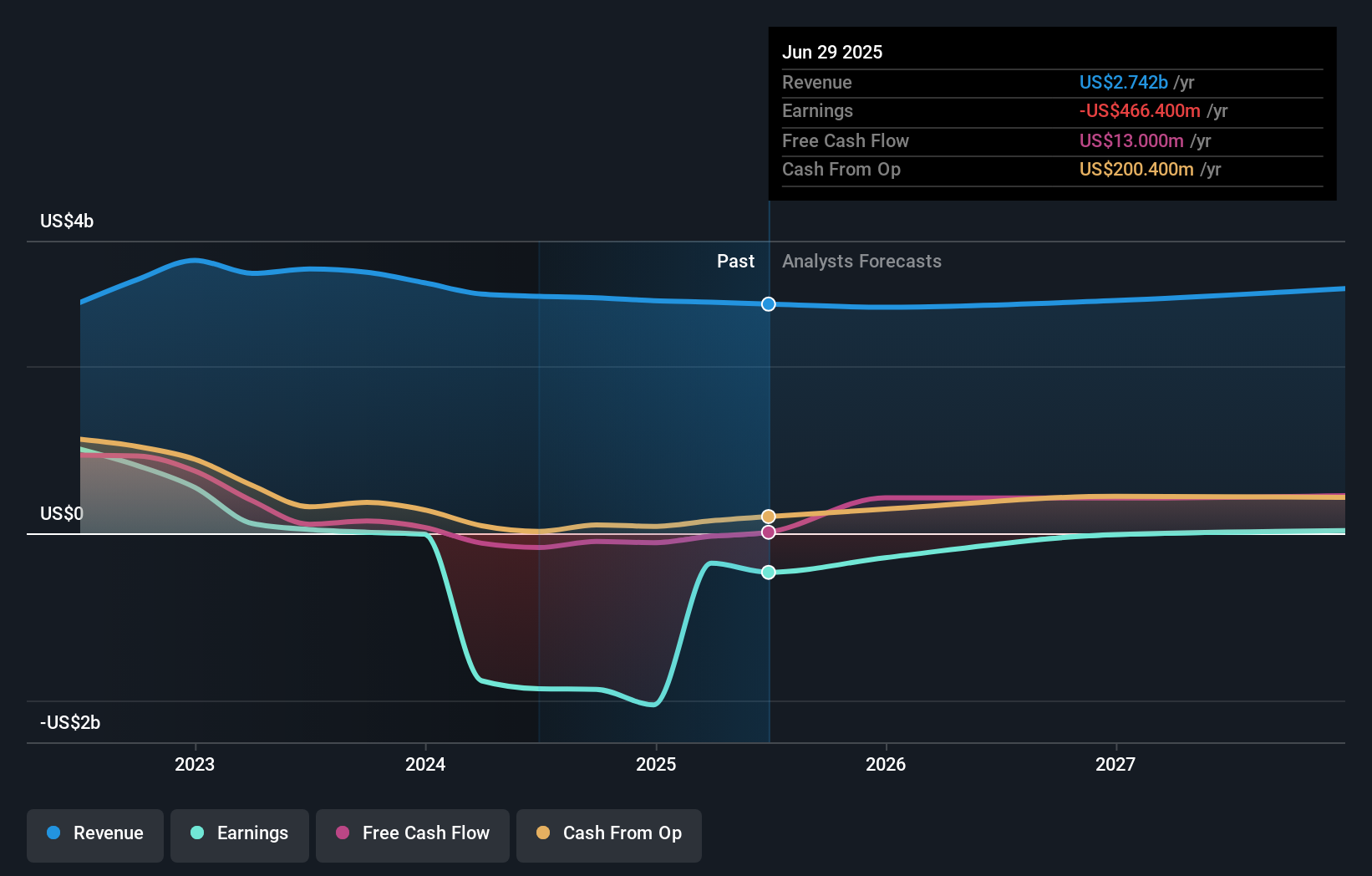This screenshot has width=1372, height=876.
Task: Click the pink Free Cash Flow legend dot
Action: (x=343, y=833)
